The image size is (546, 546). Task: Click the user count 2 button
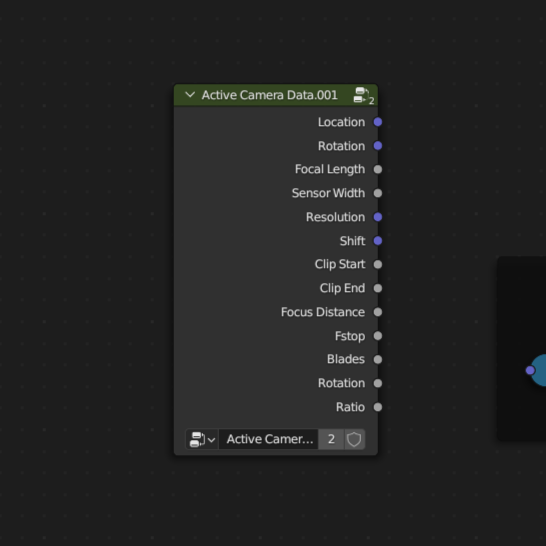click(331, 439)
